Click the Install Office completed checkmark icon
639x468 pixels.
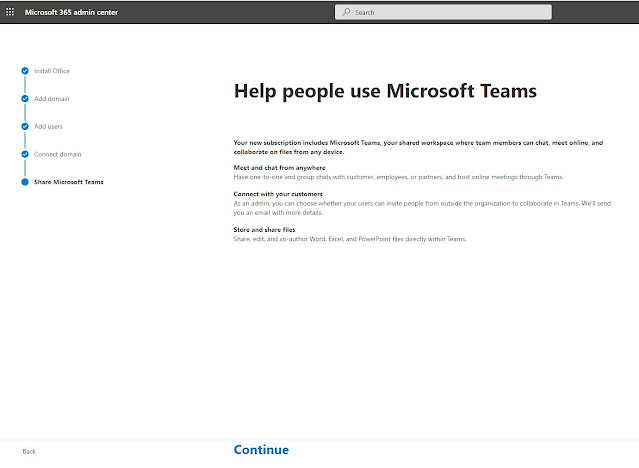coord(25,71)
